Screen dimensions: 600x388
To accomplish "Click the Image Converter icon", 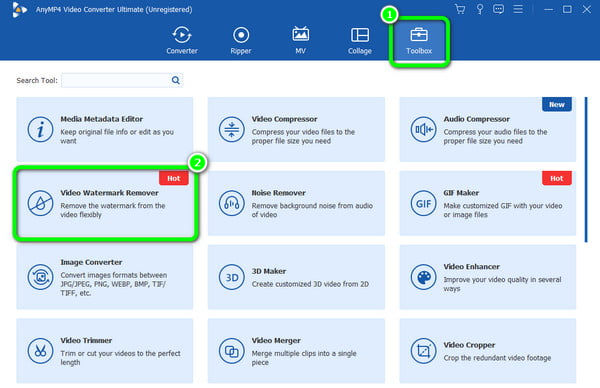I will coord(40,277).
